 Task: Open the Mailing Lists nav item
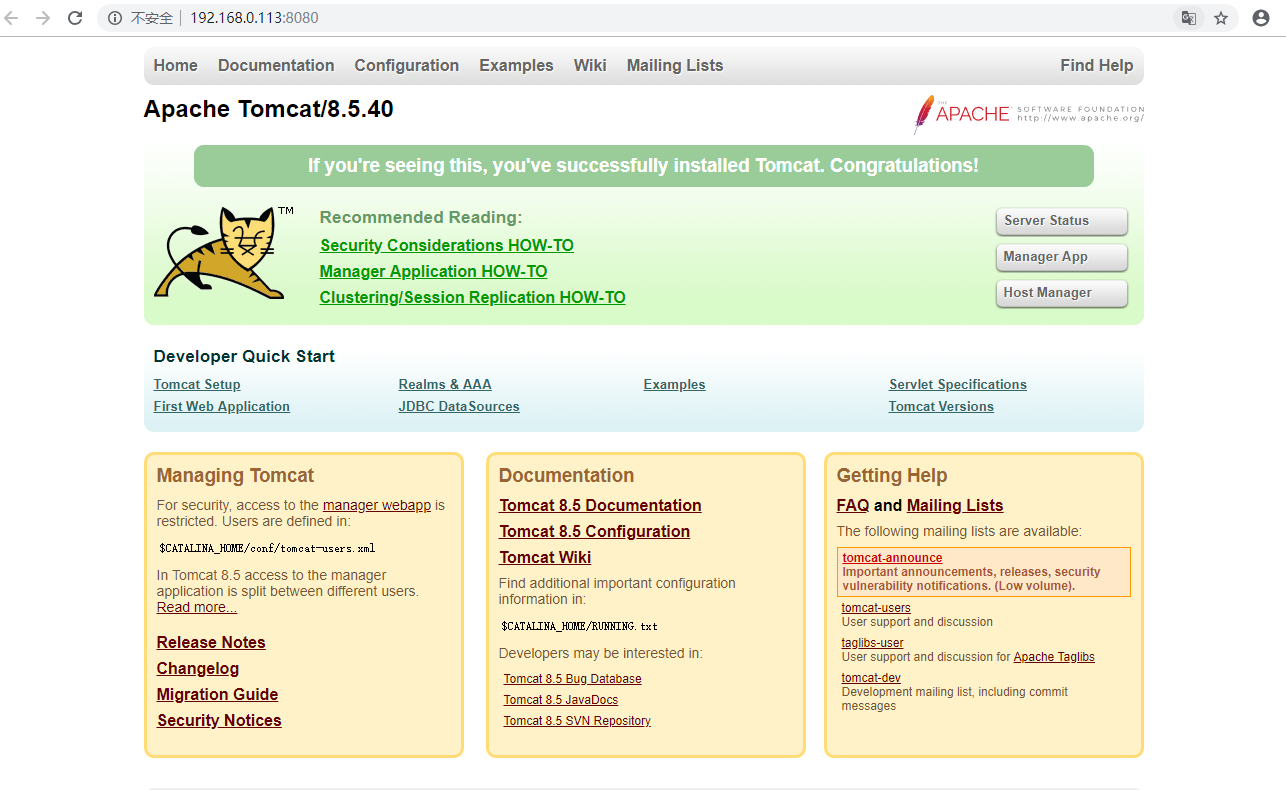click(675, 66)
